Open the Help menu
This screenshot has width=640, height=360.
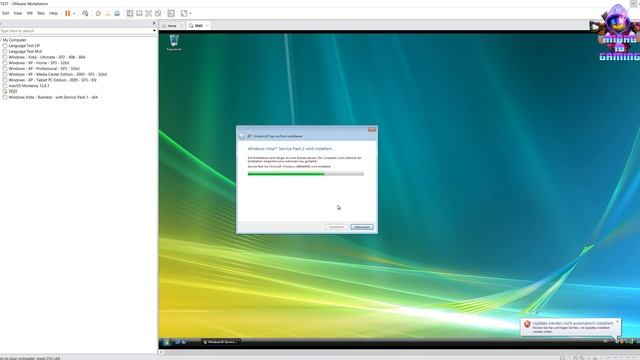[x=53, y=13]
